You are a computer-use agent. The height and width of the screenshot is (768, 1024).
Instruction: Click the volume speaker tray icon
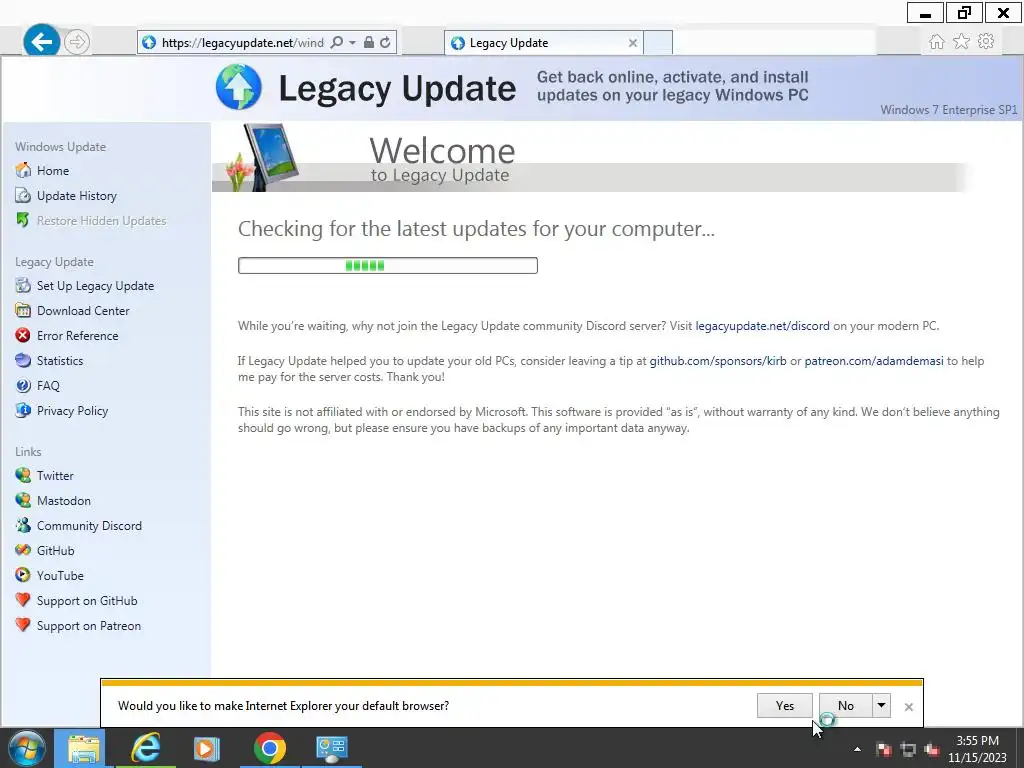(932, 749)
